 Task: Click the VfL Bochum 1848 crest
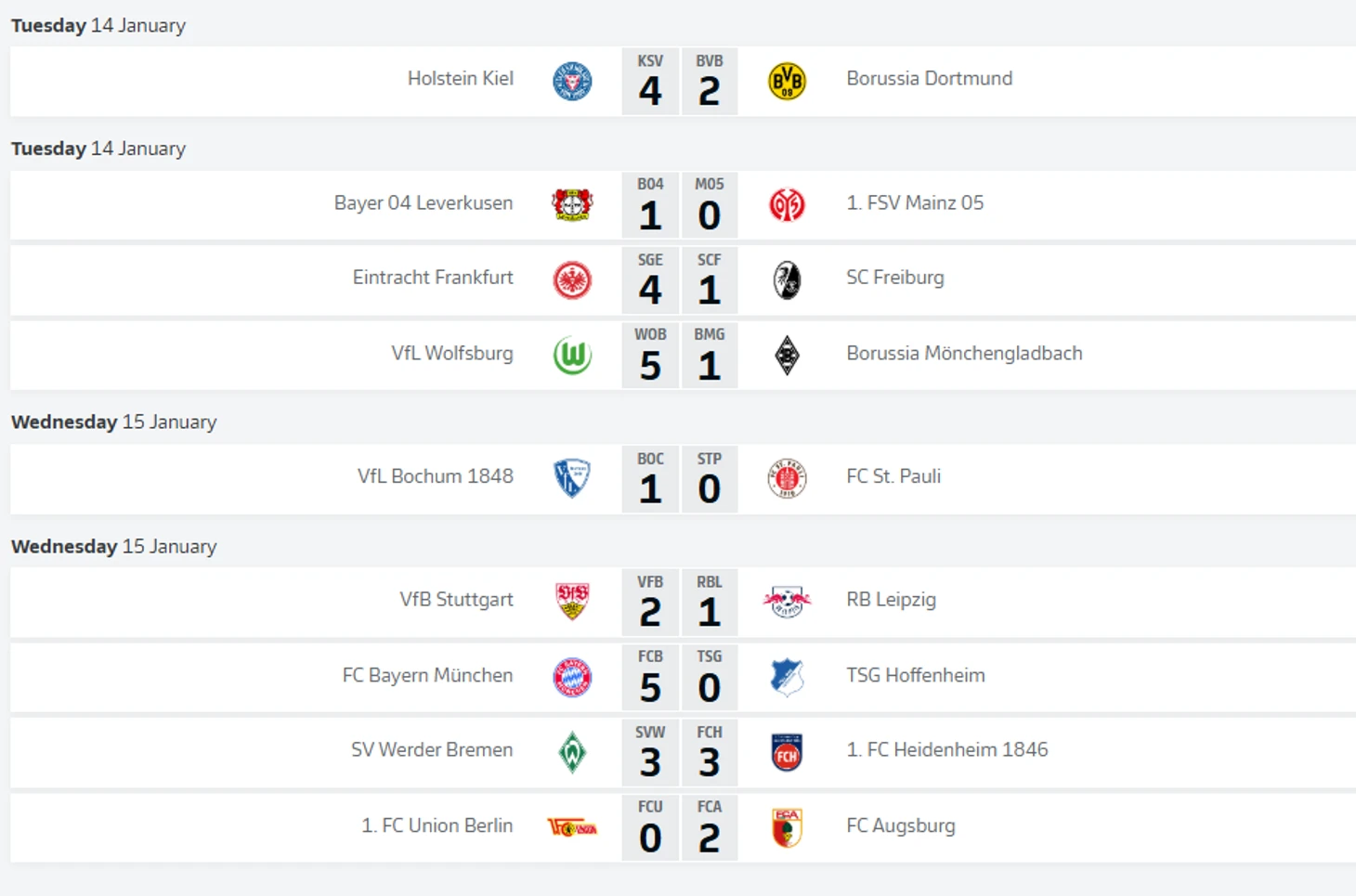coord(572,478)
